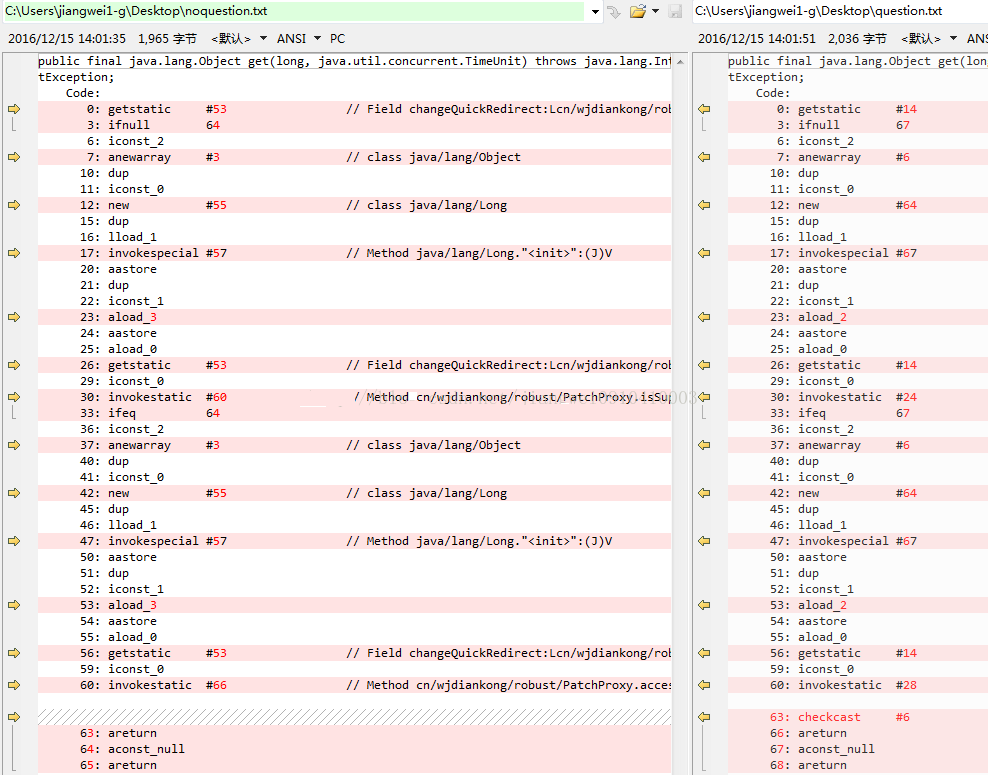Open the left <默认> file format dropdown
The height and width of the screenshot is (775, 988).
239,39
